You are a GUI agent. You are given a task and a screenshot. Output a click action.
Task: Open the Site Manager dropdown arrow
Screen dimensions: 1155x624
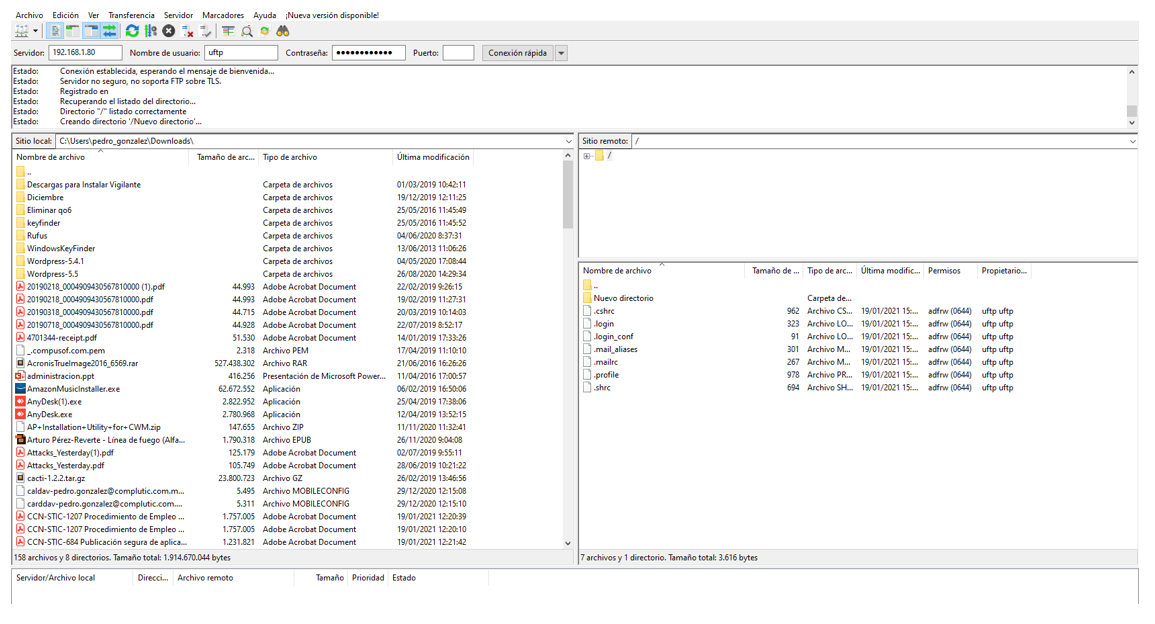[35, 31]
